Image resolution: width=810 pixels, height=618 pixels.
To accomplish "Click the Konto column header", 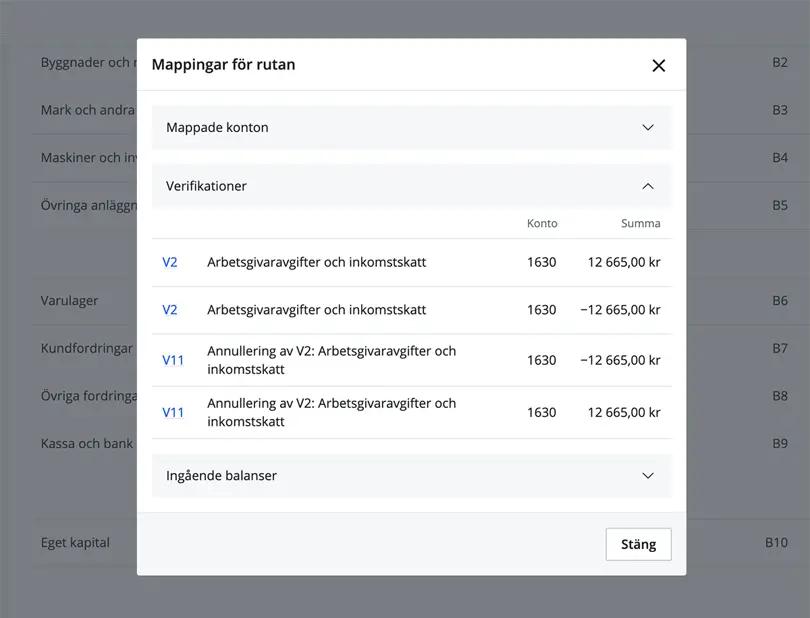I will pyautogui.click(x=542, y=224).
